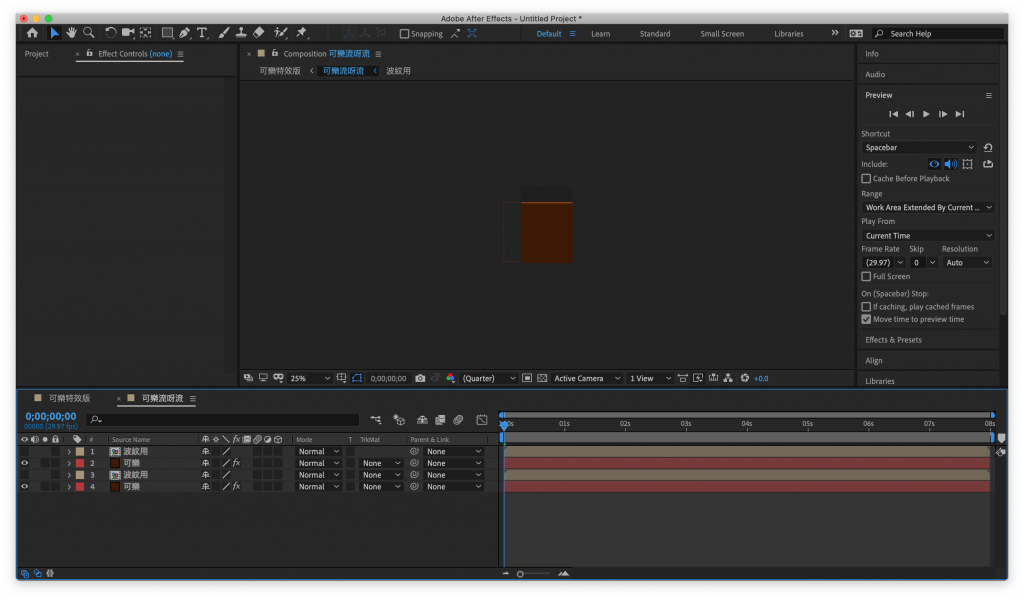Open the Effects & Presets panel
The image size is (1024, 599).
pos(893,340)
